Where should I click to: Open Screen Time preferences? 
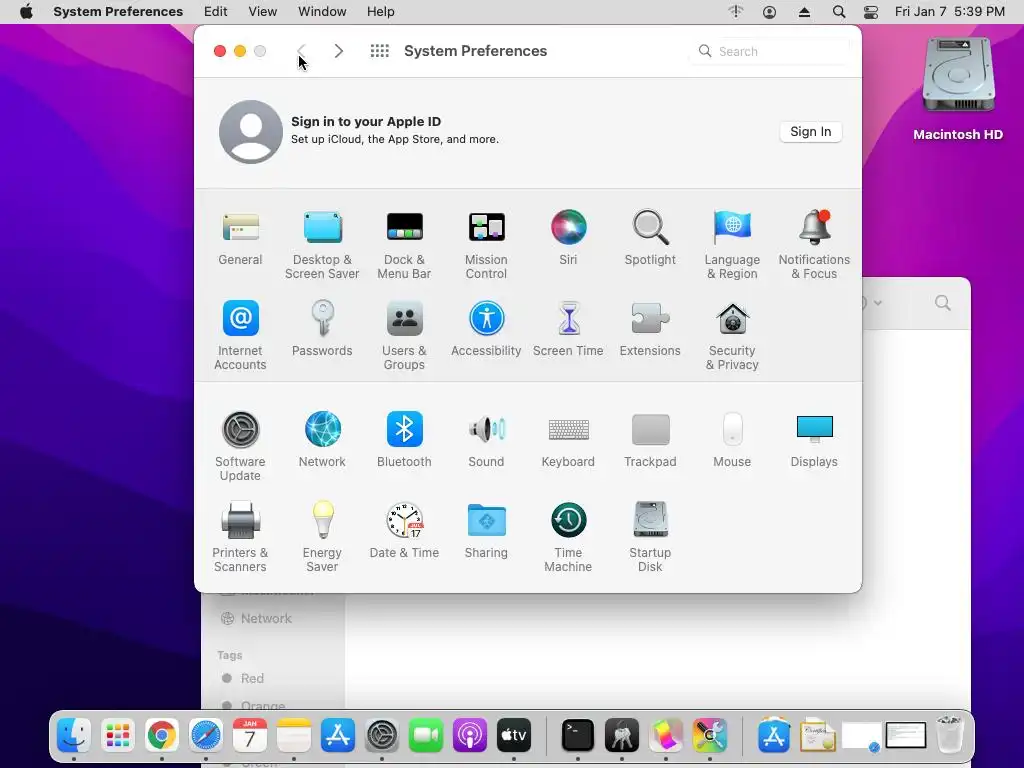point(568,329)
